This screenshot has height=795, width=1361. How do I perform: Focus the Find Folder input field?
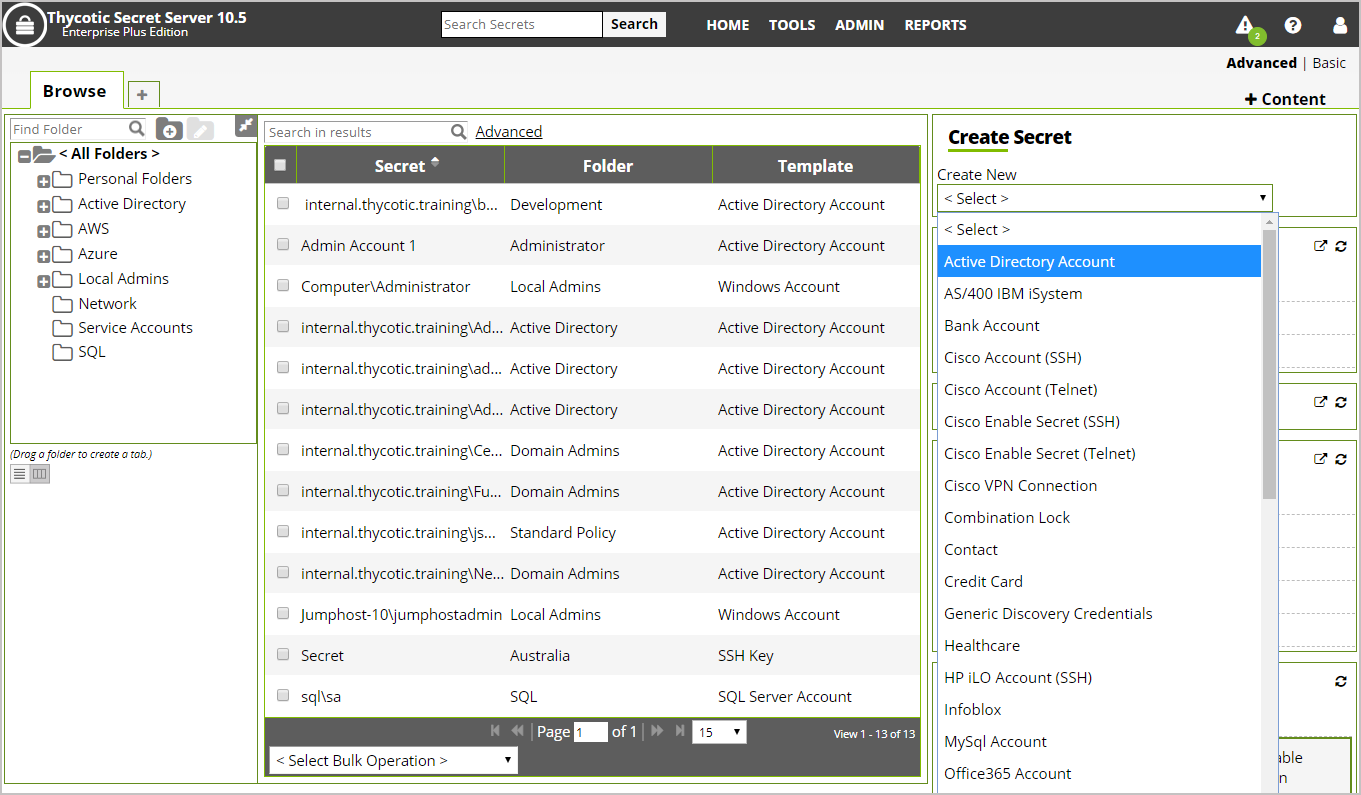pos(70,129)
